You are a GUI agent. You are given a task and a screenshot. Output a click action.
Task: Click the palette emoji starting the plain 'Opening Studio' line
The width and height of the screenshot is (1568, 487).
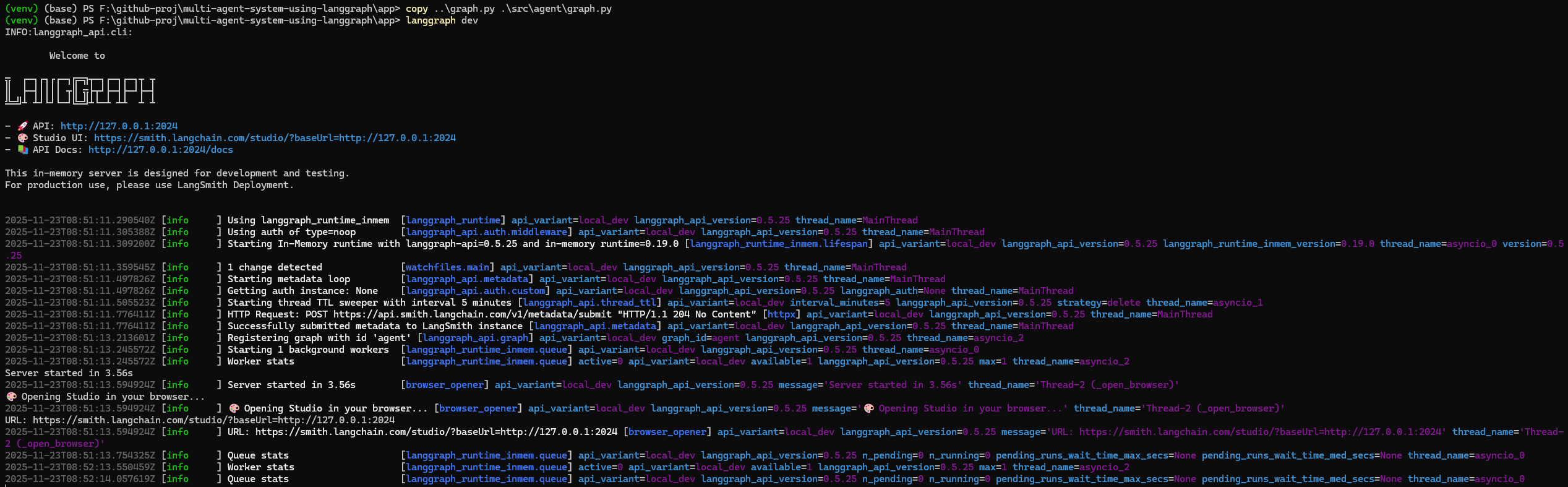pos(11,397)
